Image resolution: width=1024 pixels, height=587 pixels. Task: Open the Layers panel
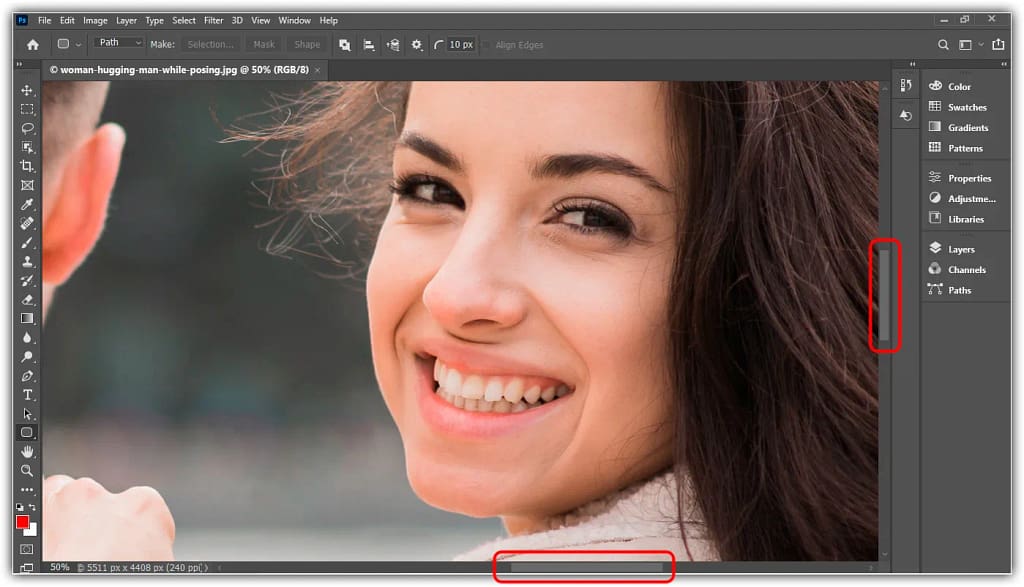click(961, 249)
